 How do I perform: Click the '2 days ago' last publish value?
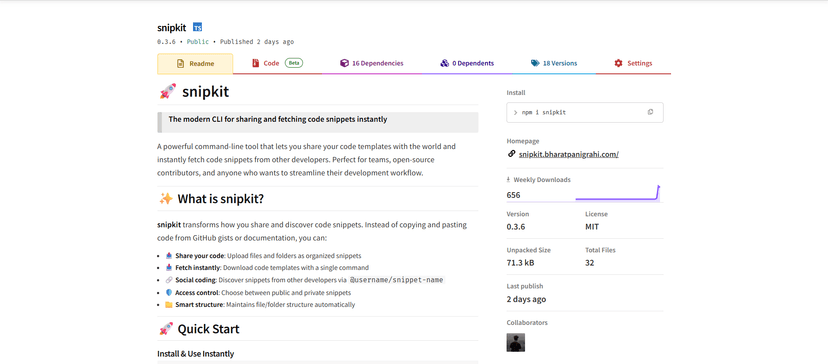(x=526, y=299)
